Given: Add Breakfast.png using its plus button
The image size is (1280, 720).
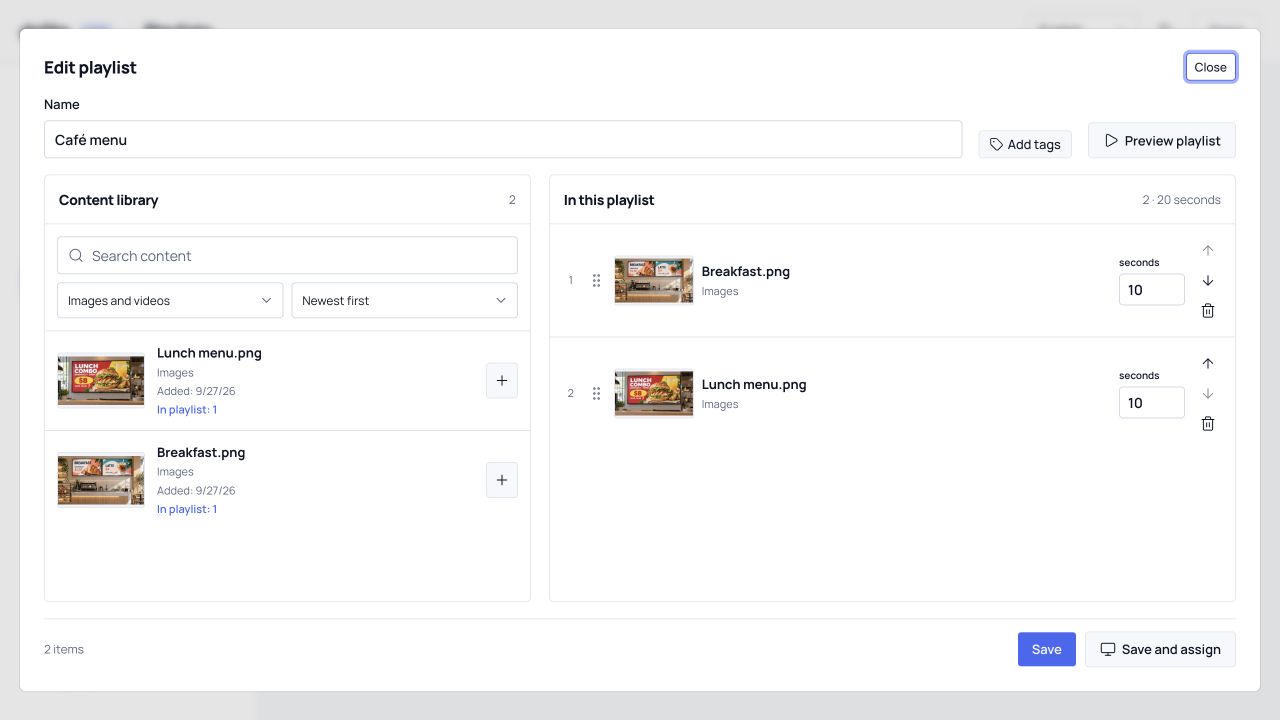Looking at the screenshot, I should click(502, 480).
